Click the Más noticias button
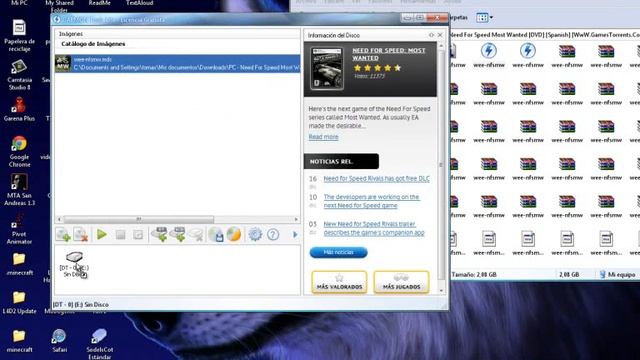The image size is (640, 360). [x=338, y=252]
